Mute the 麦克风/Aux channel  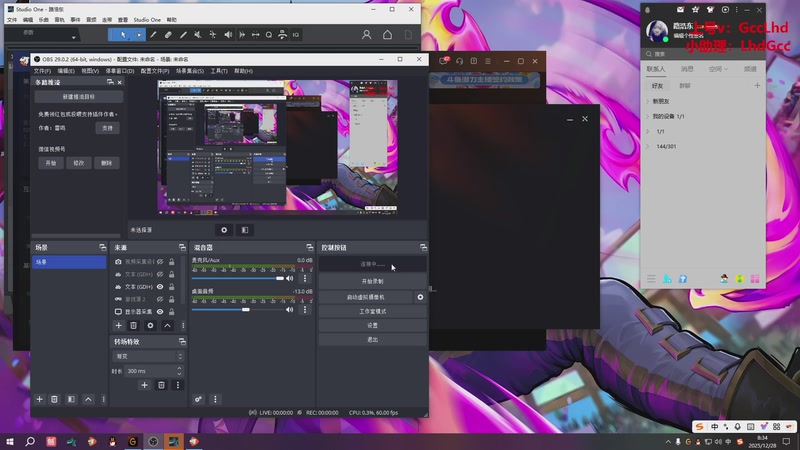pos(290,279)
